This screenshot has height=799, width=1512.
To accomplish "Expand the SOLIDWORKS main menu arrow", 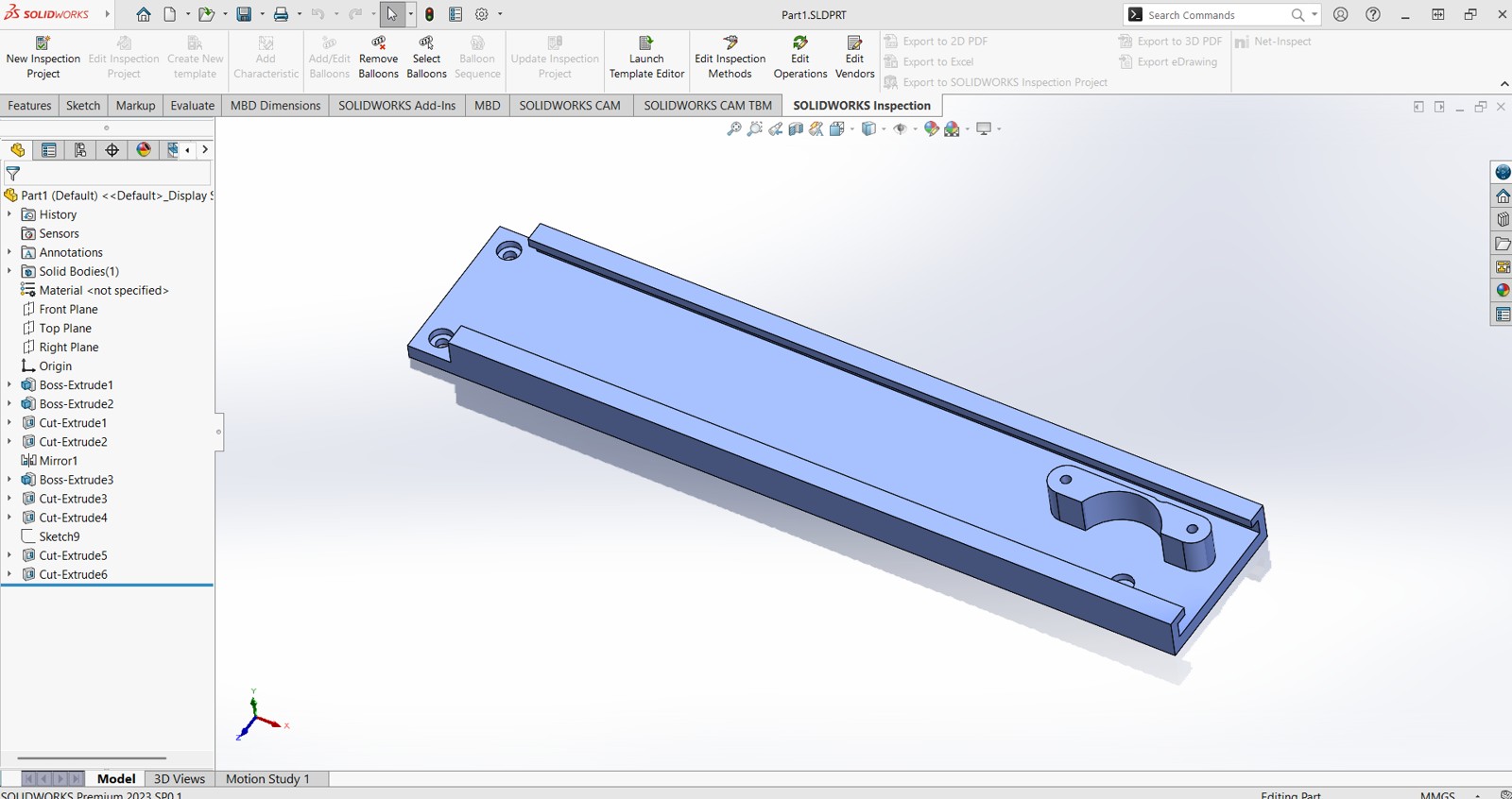I will click(108, 14).
